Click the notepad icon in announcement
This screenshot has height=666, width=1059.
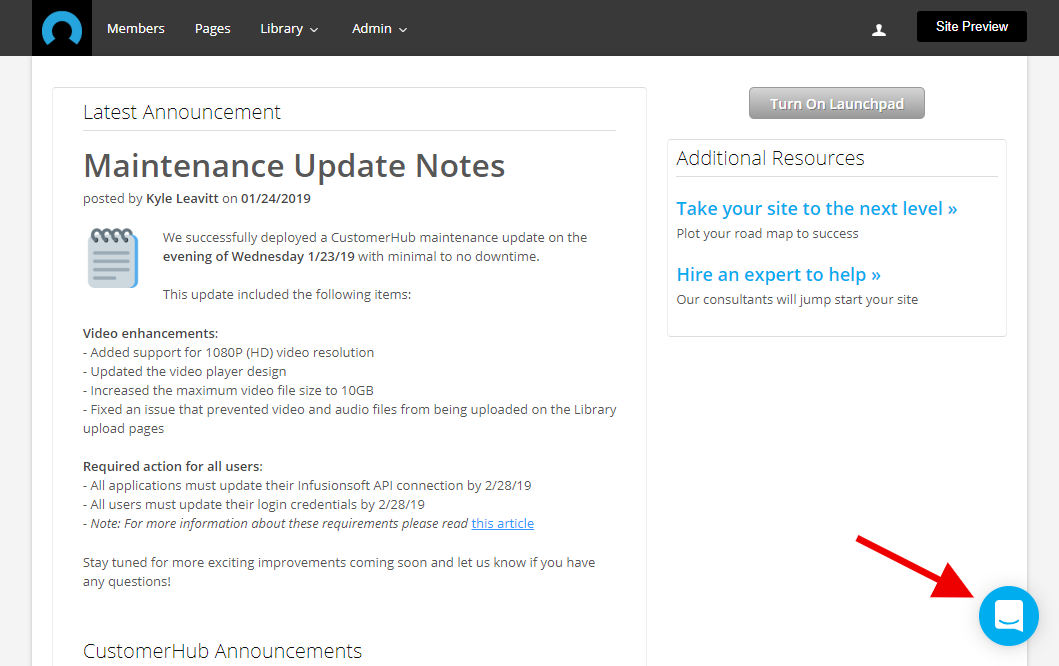click(113, 258)
